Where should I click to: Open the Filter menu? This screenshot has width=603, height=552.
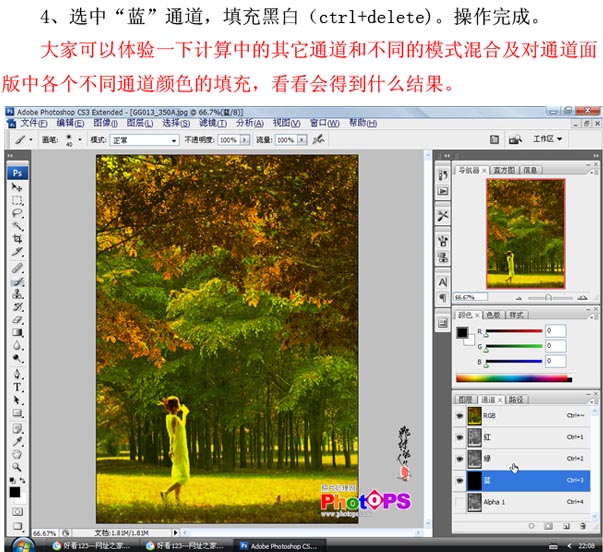(213, 123)
